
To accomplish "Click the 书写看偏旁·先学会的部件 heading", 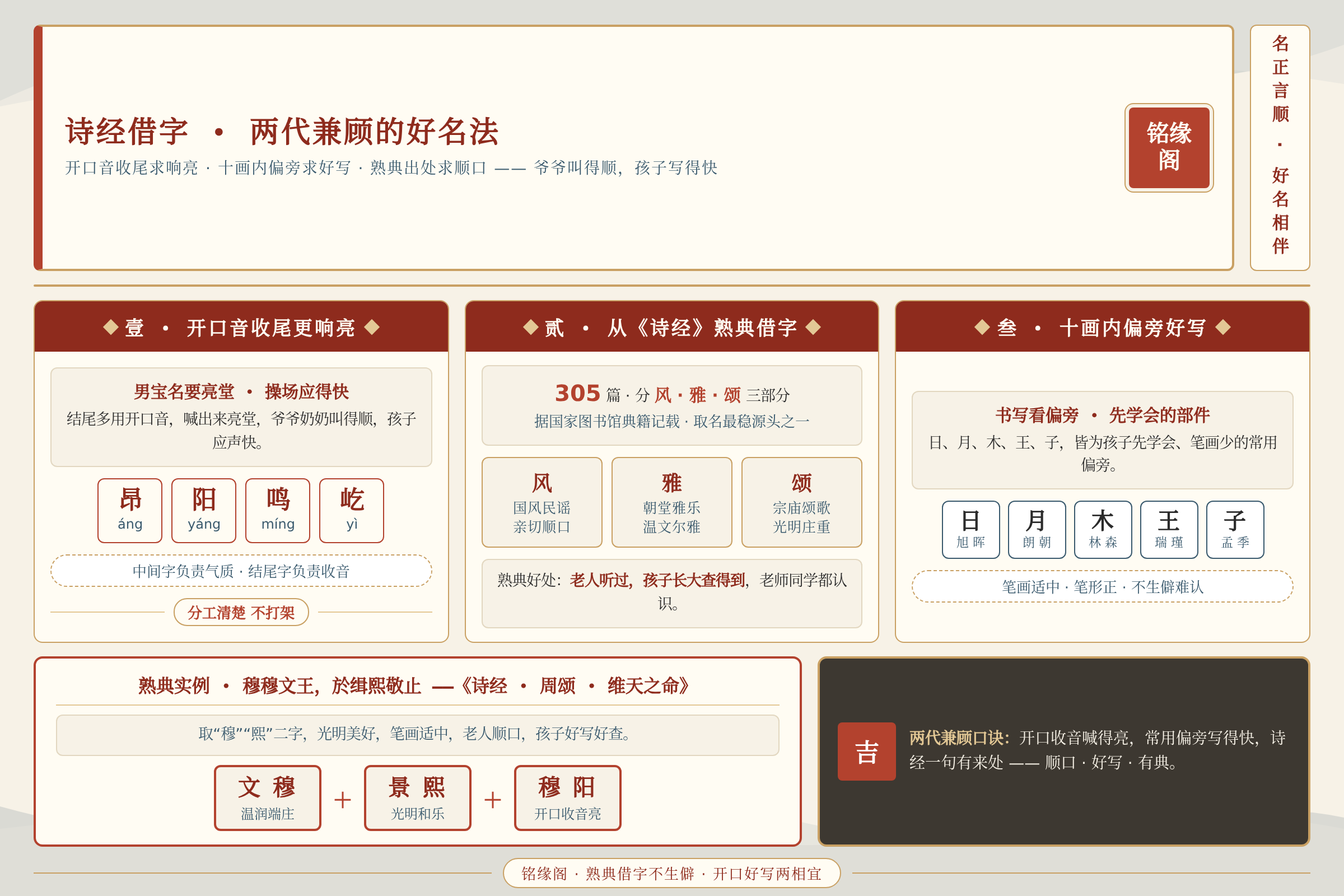I will [1102, 415].
